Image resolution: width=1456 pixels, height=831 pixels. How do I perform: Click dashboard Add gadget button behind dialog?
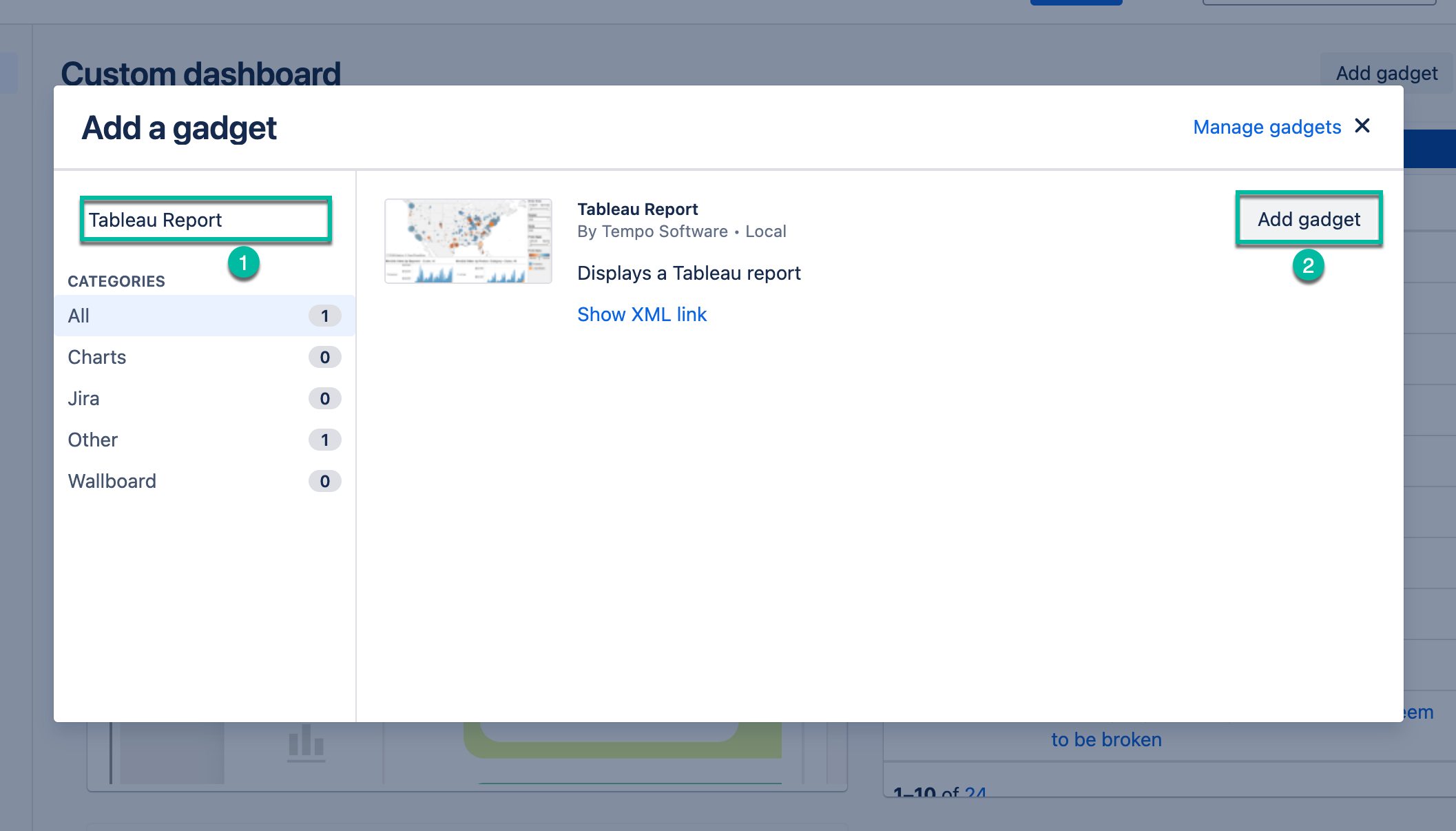(1386, 73)
